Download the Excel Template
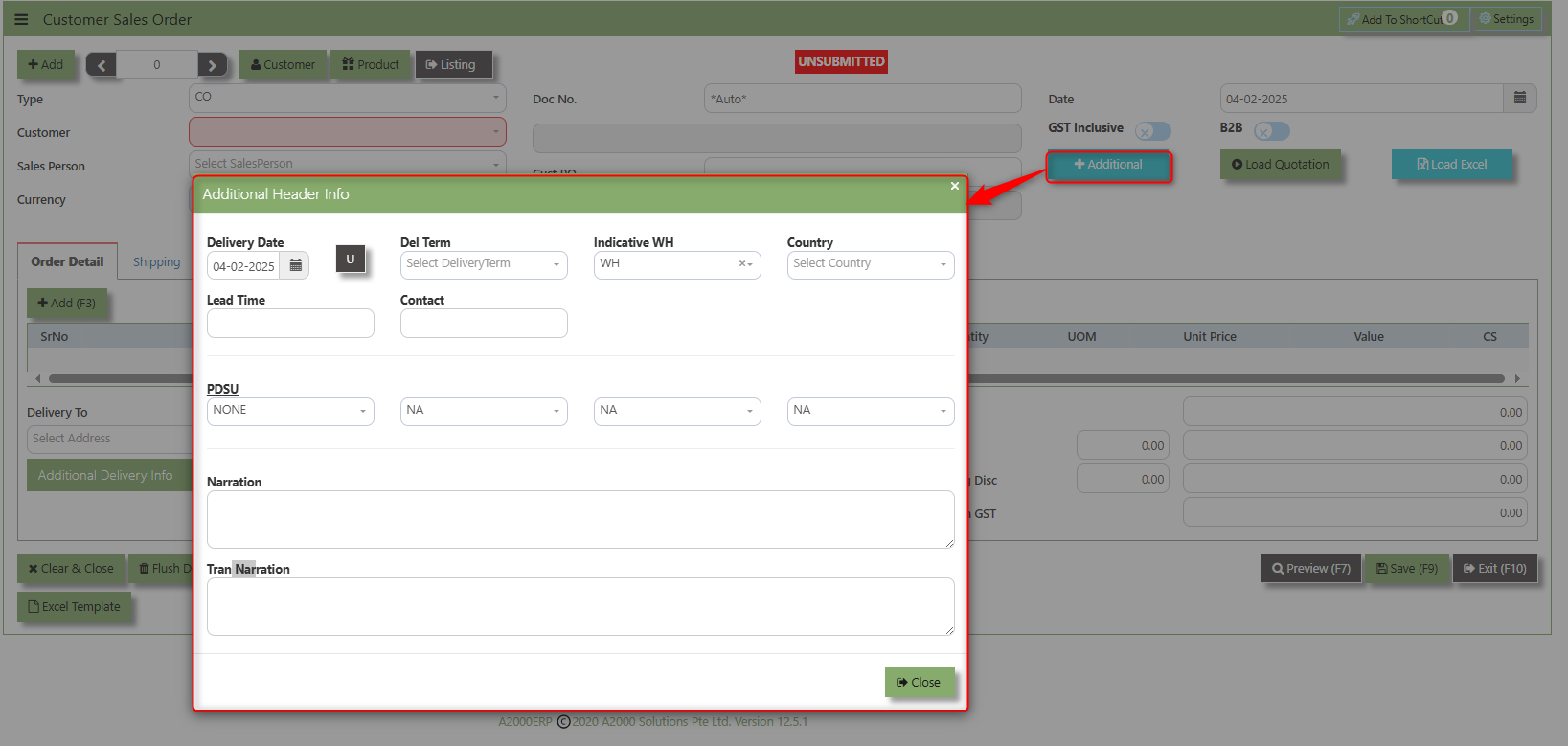Image resolution: width=1568 pixels, height=746 pixels. pos(74,606)
